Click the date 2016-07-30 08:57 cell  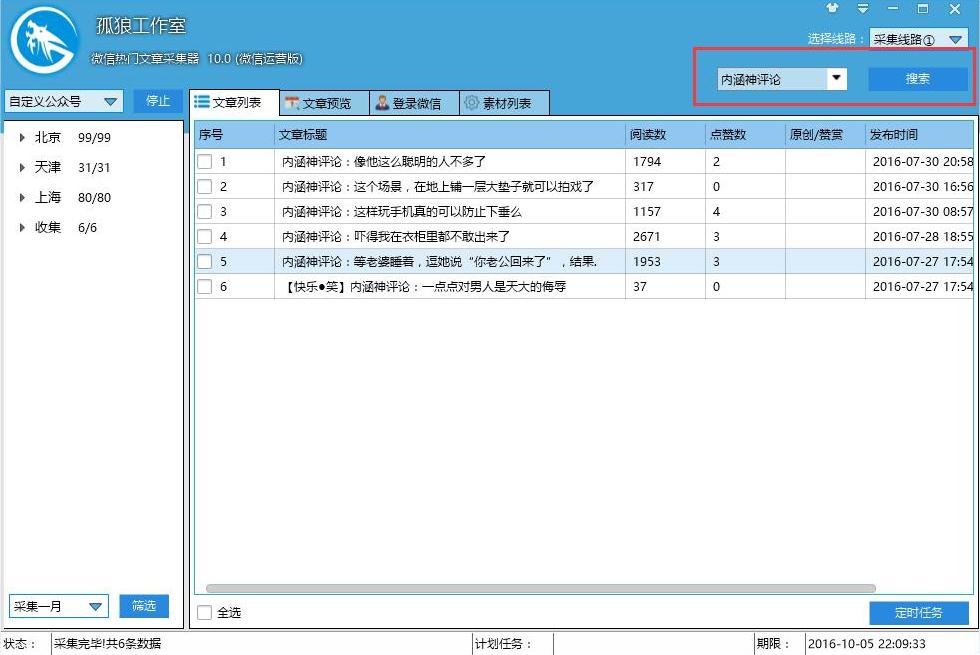919,211
